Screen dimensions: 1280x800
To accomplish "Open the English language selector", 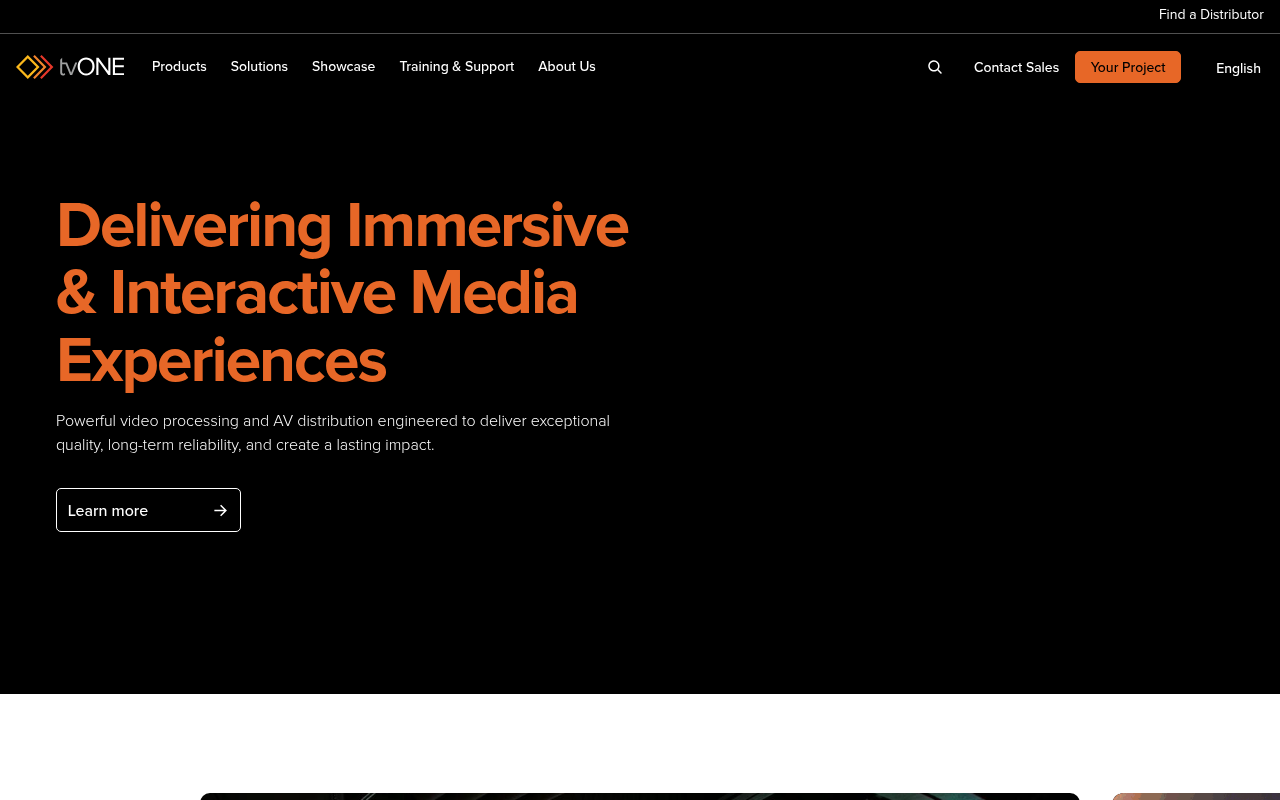I will point(1238,68).
